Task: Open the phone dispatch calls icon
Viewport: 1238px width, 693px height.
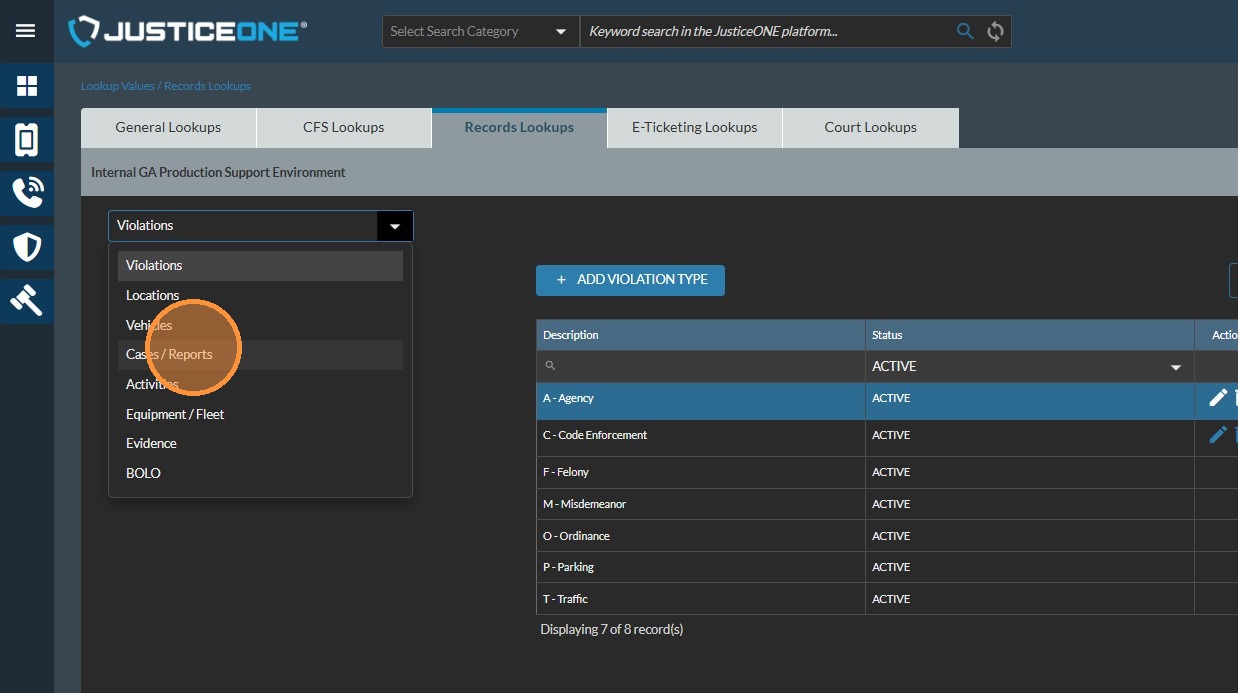Action: [x=26, y=192]
